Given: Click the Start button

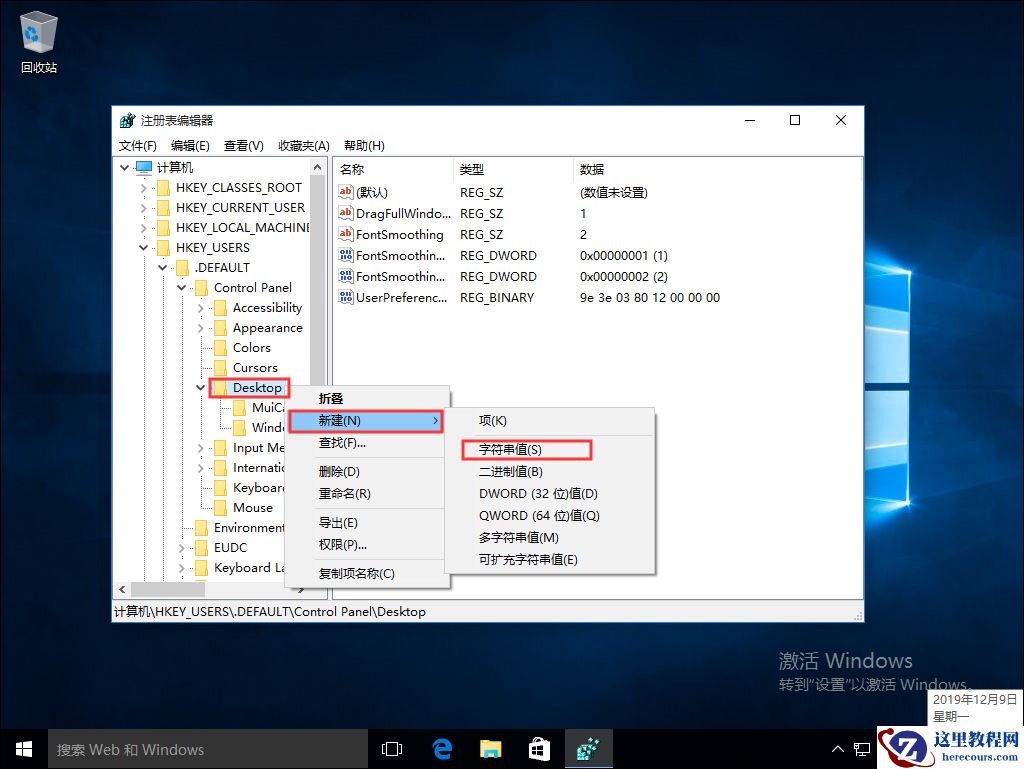Looking at the screenshot, I should [x=23, y=748].
